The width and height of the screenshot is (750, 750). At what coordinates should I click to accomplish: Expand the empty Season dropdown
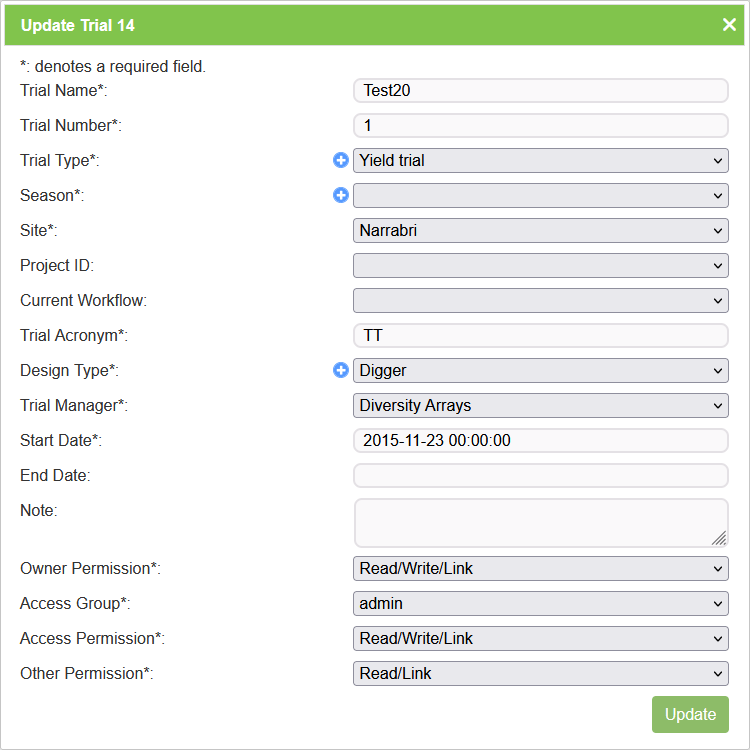[x=540, y=195]
